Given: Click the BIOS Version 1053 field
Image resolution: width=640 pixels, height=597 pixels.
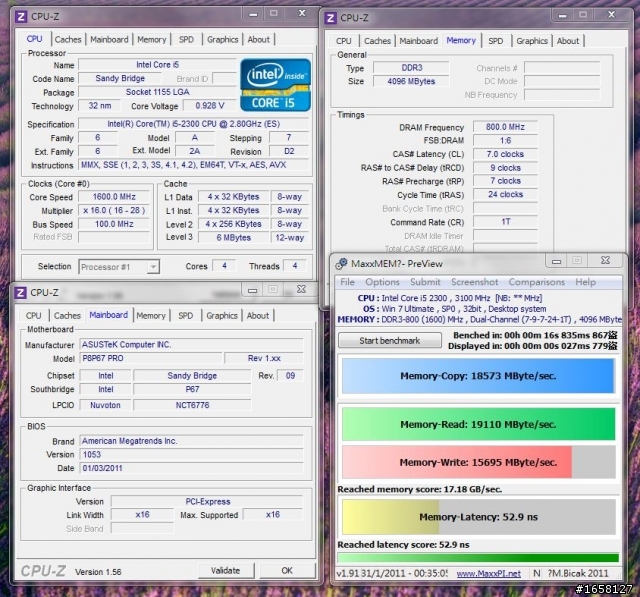Looking at the screenshot, I should (x=191, y=455).
